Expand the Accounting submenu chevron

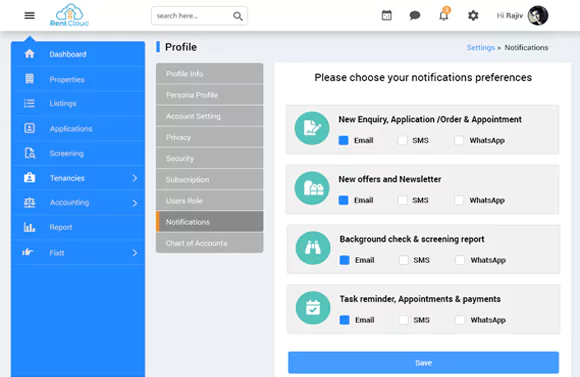point(135,203)
